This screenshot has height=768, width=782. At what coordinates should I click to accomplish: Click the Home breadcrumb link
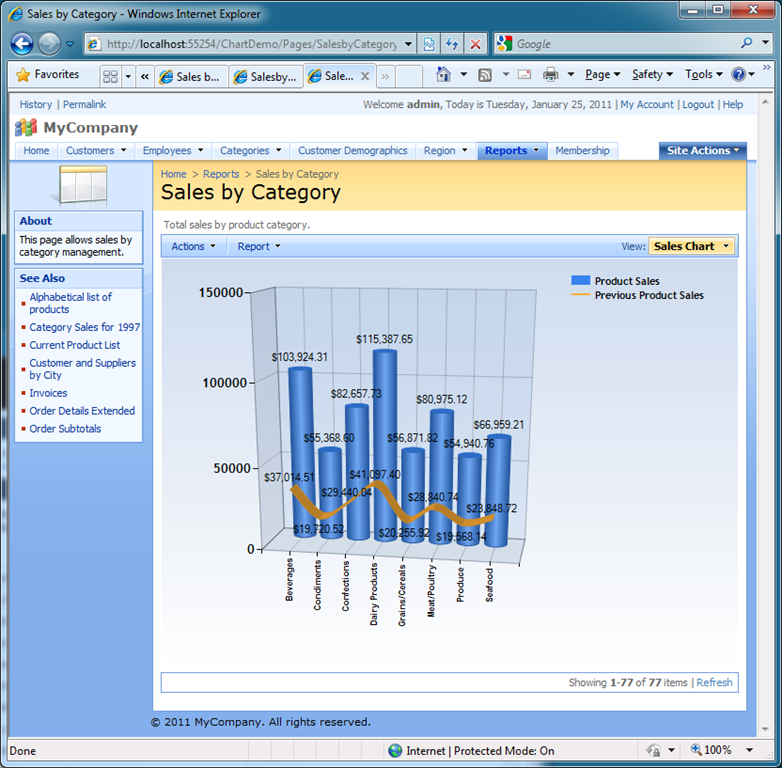pos(174,174)
